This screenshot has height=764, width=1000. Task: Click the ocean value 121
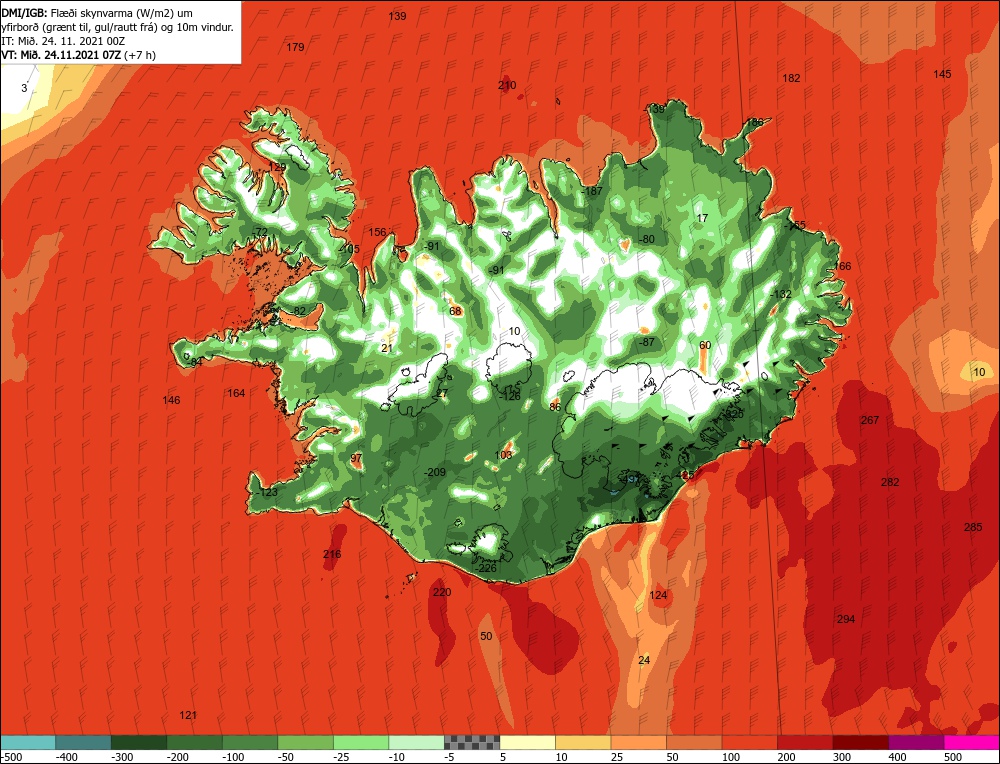tap(188, 716)
